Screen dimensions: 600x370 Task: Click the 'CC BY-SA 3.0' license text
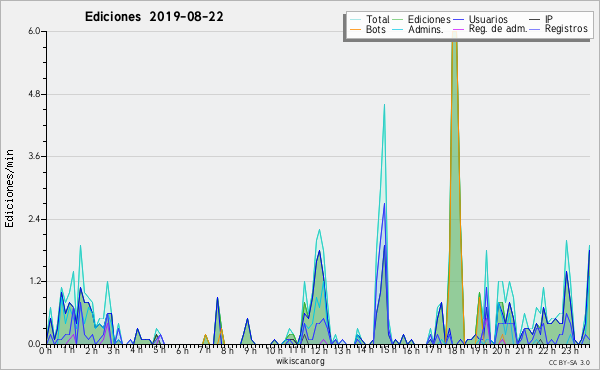coord(569,363)
